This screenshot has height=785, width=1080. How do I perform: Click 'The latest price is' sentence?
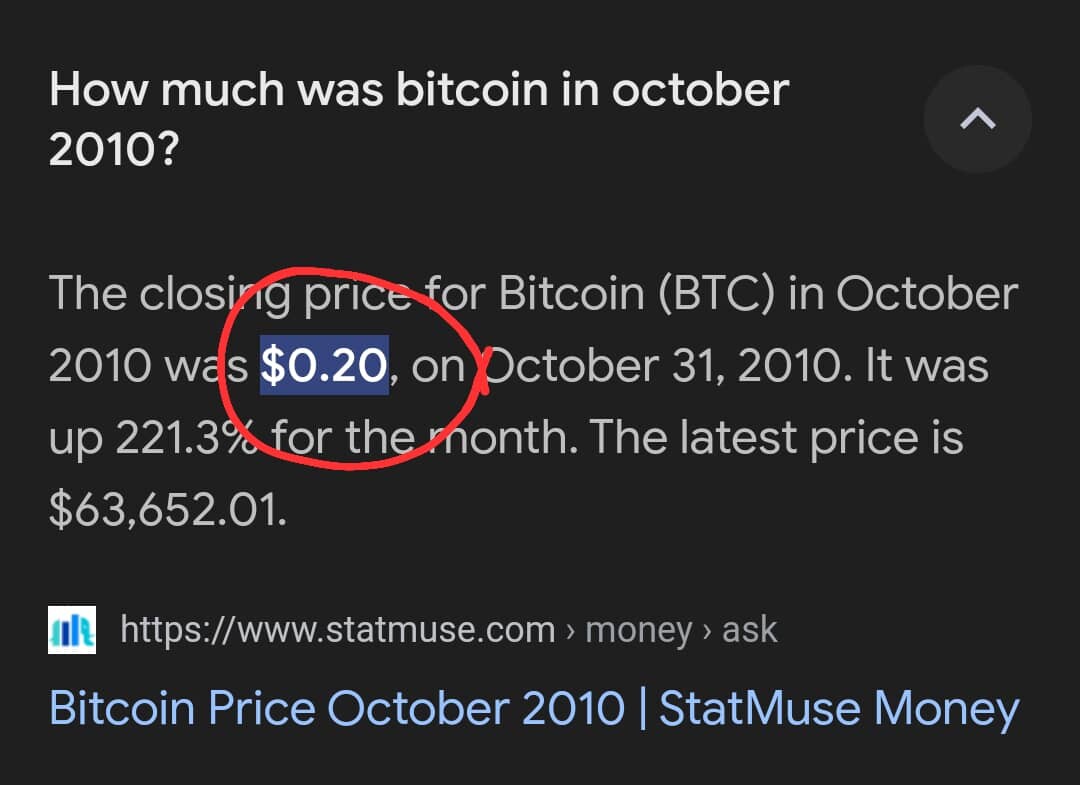pyautogui.click(x=776, y=438)
